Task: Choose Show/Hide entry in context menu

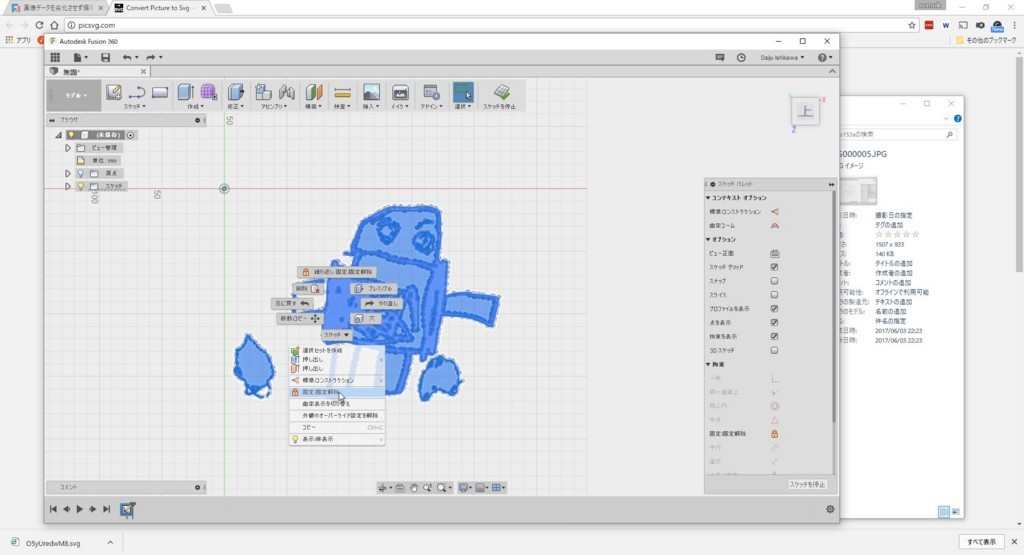Action: 337,439
